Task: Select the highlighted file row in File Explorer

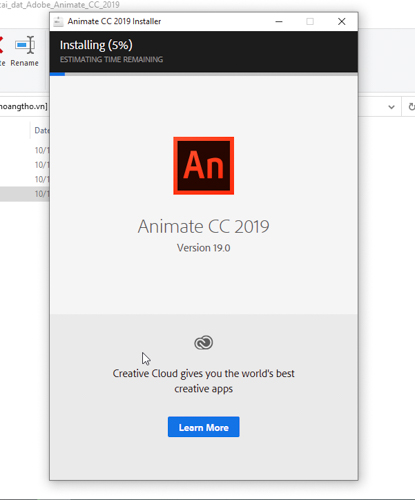Action: pos(25,194)
